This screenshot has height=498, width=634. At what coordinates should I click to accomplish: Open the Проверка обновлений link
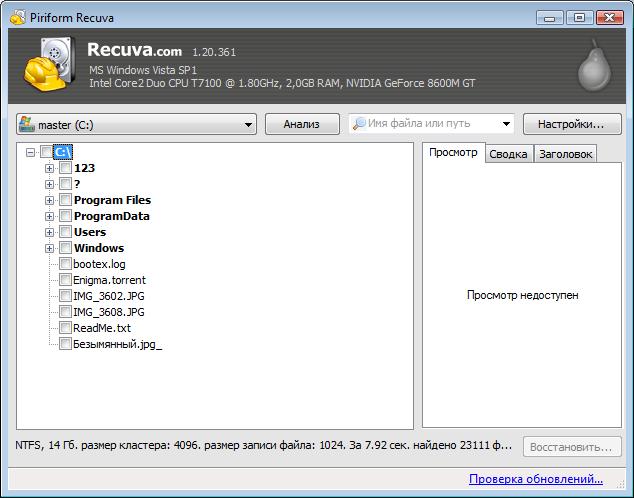click(x=536, y=479)
